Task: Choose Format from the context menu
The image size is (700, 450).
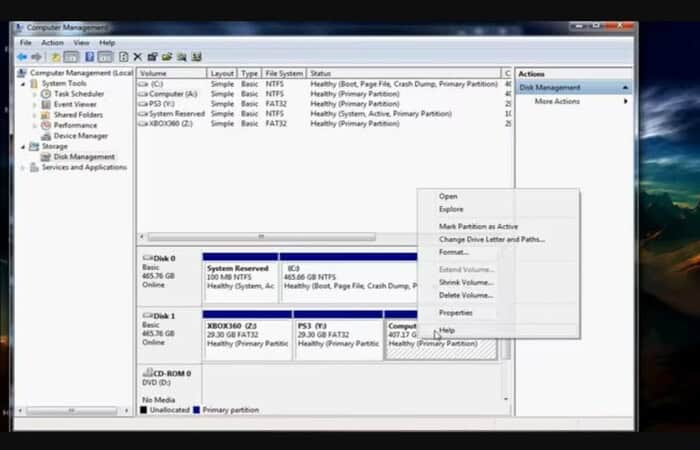Action: coord(498,253)
